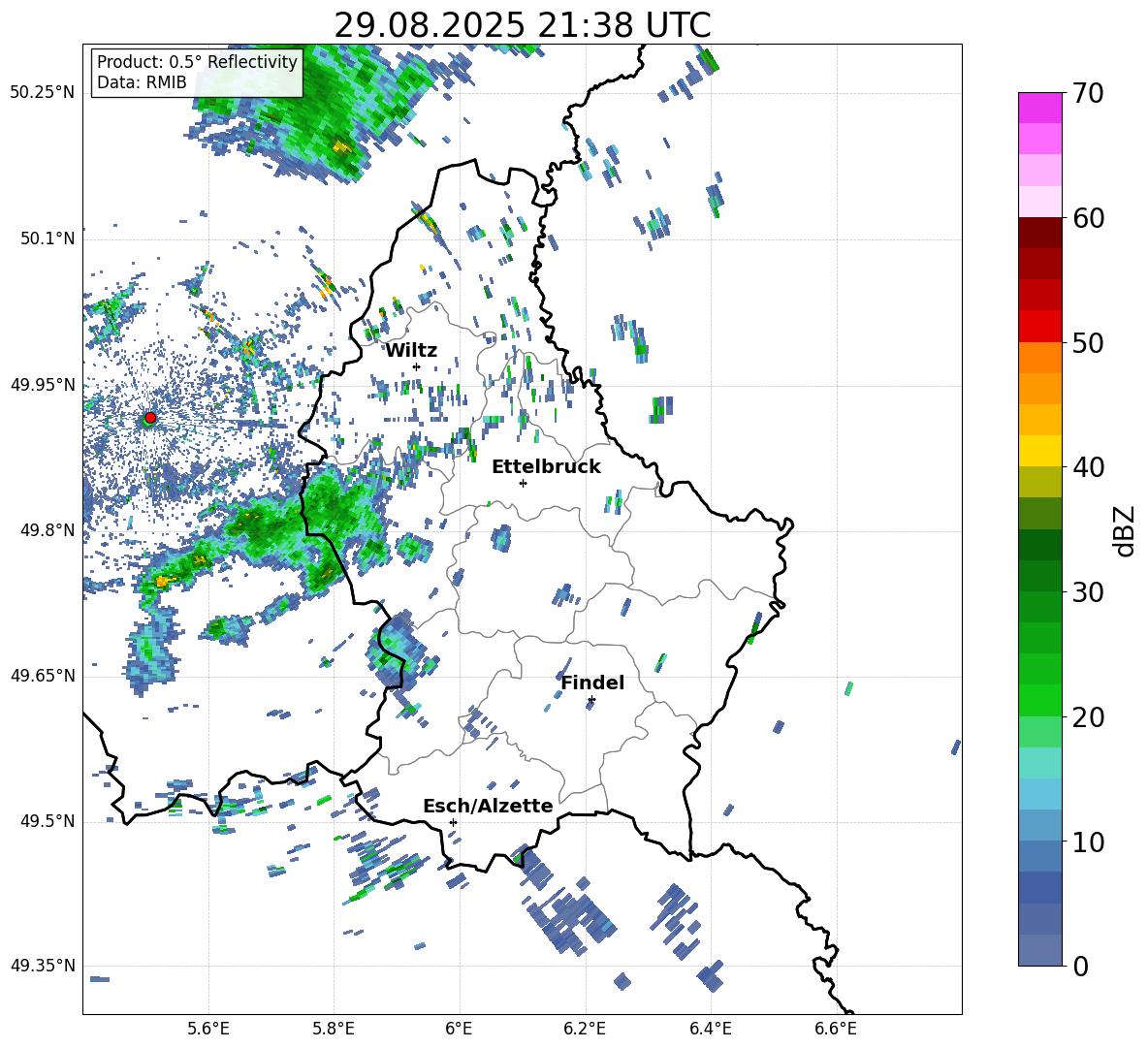
Task: Click the yellow colorbar swatch near 40
Action: (x=1039, y=452)
